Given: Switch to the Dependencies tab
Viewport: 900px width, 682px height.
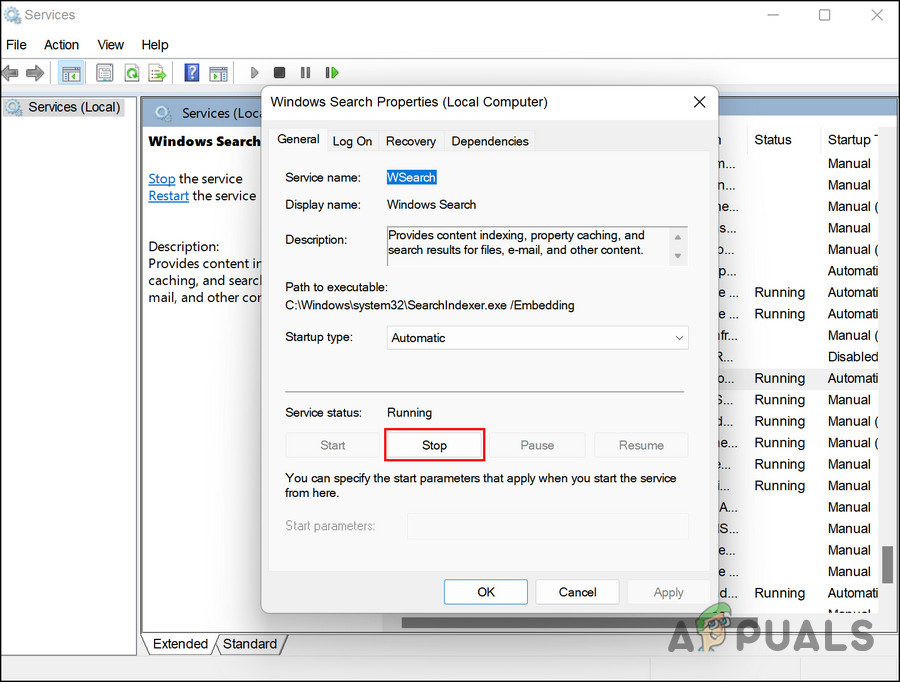Looking at the screenshot, I should [490, 141].
